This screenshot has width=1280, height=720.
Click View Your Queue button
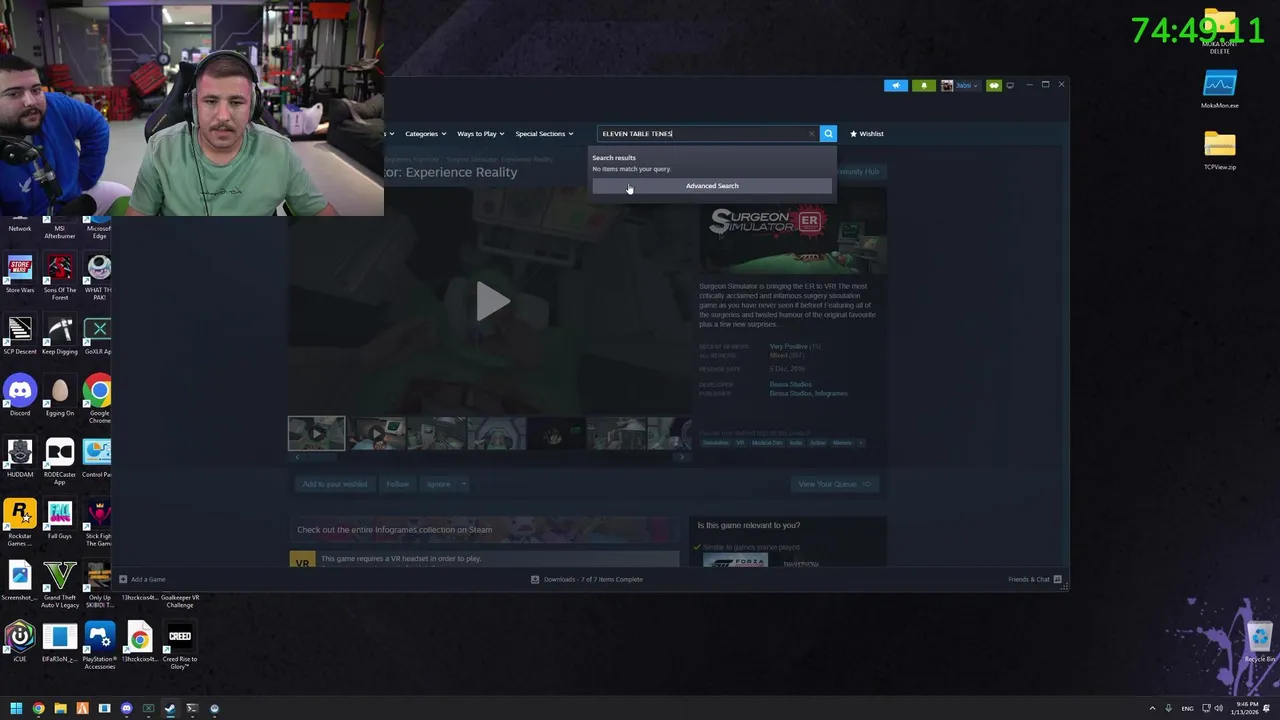834,484
